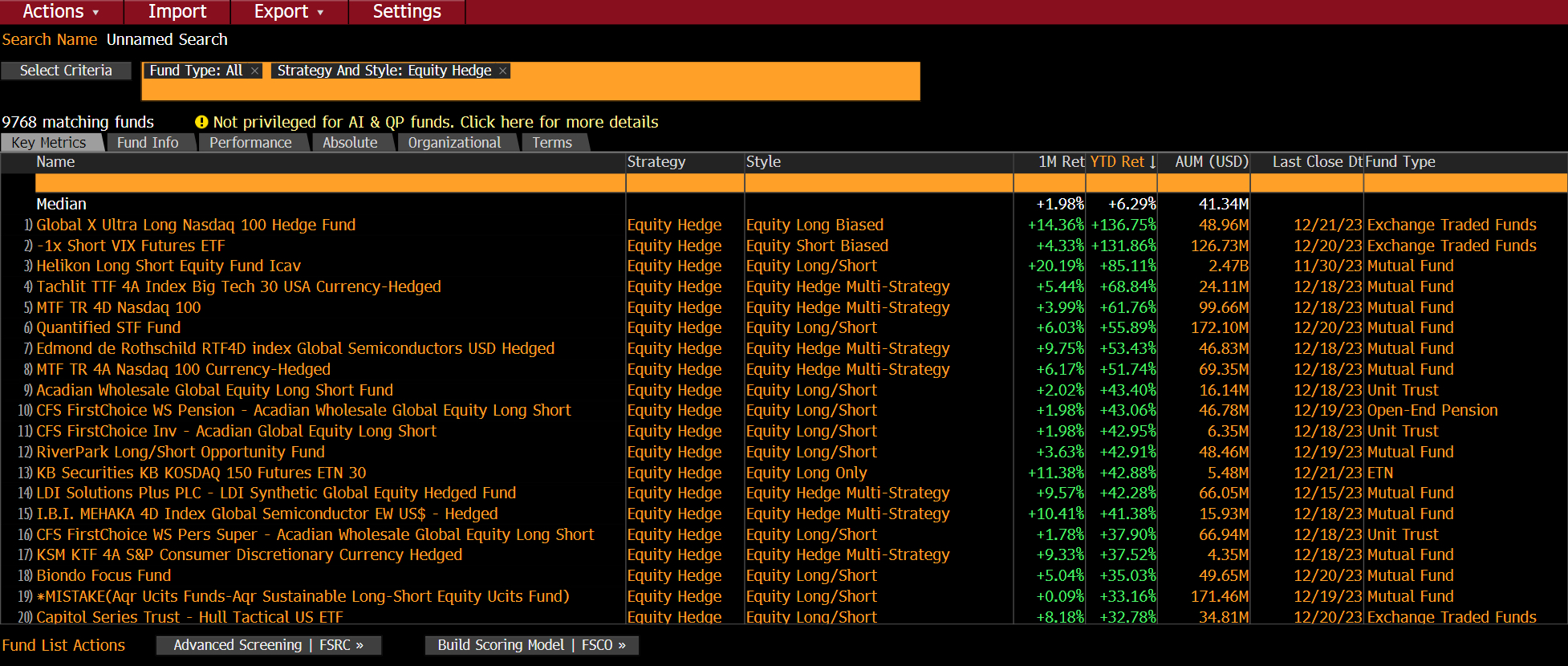This screenshot has height=666, width=1568.
Task: Select Tachlit TTF 4A Index Big Tech 30 fund
Action: tap(238, 287)
